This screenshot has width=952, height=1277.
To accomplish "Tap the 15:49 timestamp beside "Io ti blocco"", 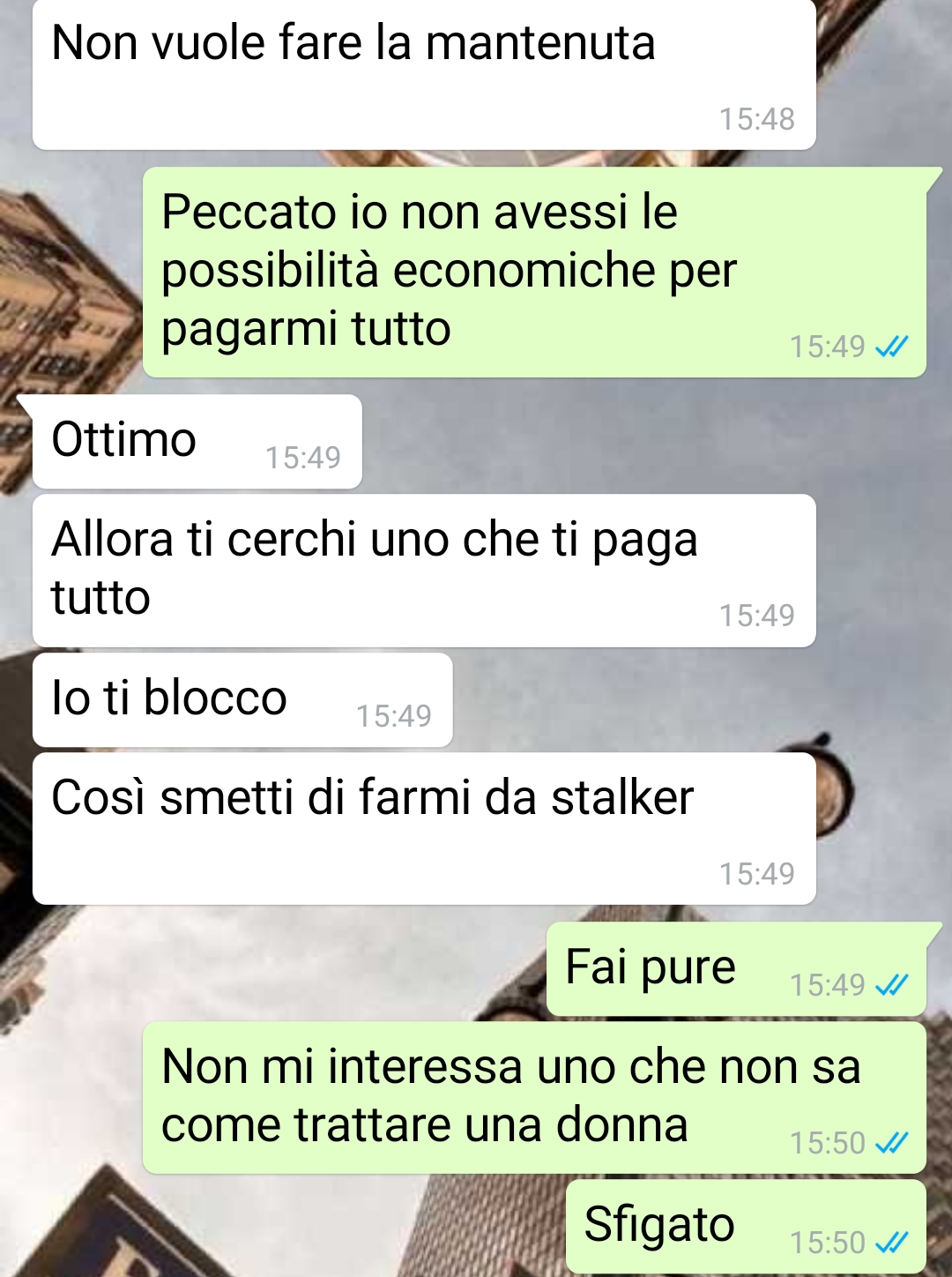I will pyautogui.click(x=393, y=716).
